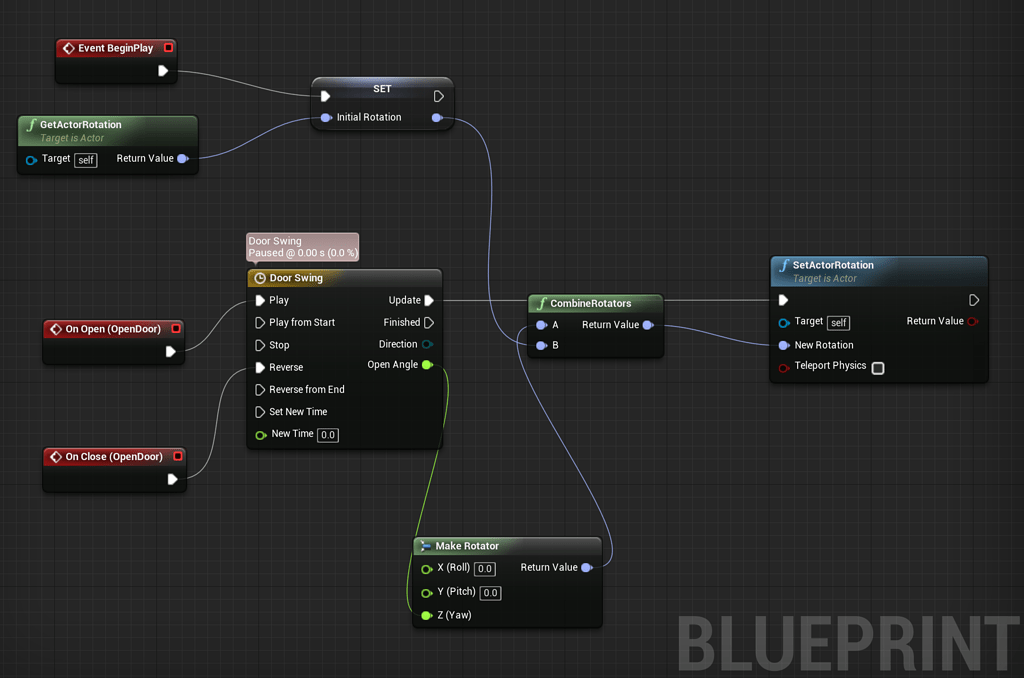
Task: Click the Stop input pin on Door Swing
Action: (260, 345)
